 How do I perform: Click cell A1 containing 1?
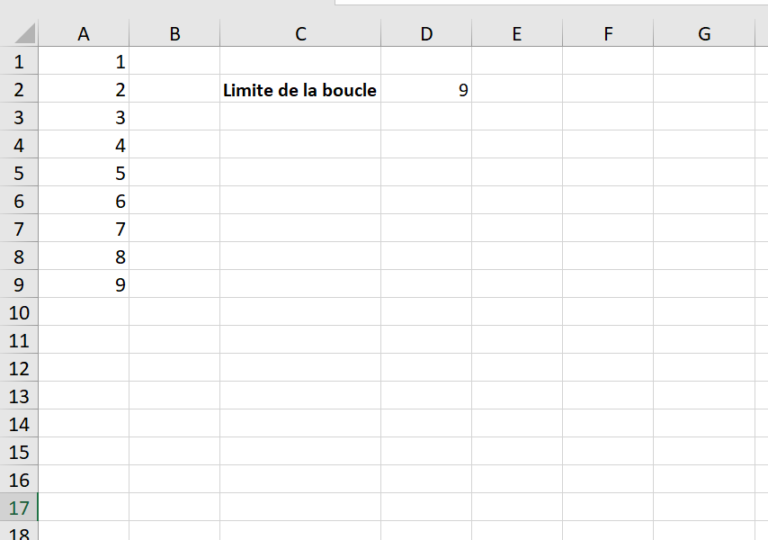tap(84, 62)
